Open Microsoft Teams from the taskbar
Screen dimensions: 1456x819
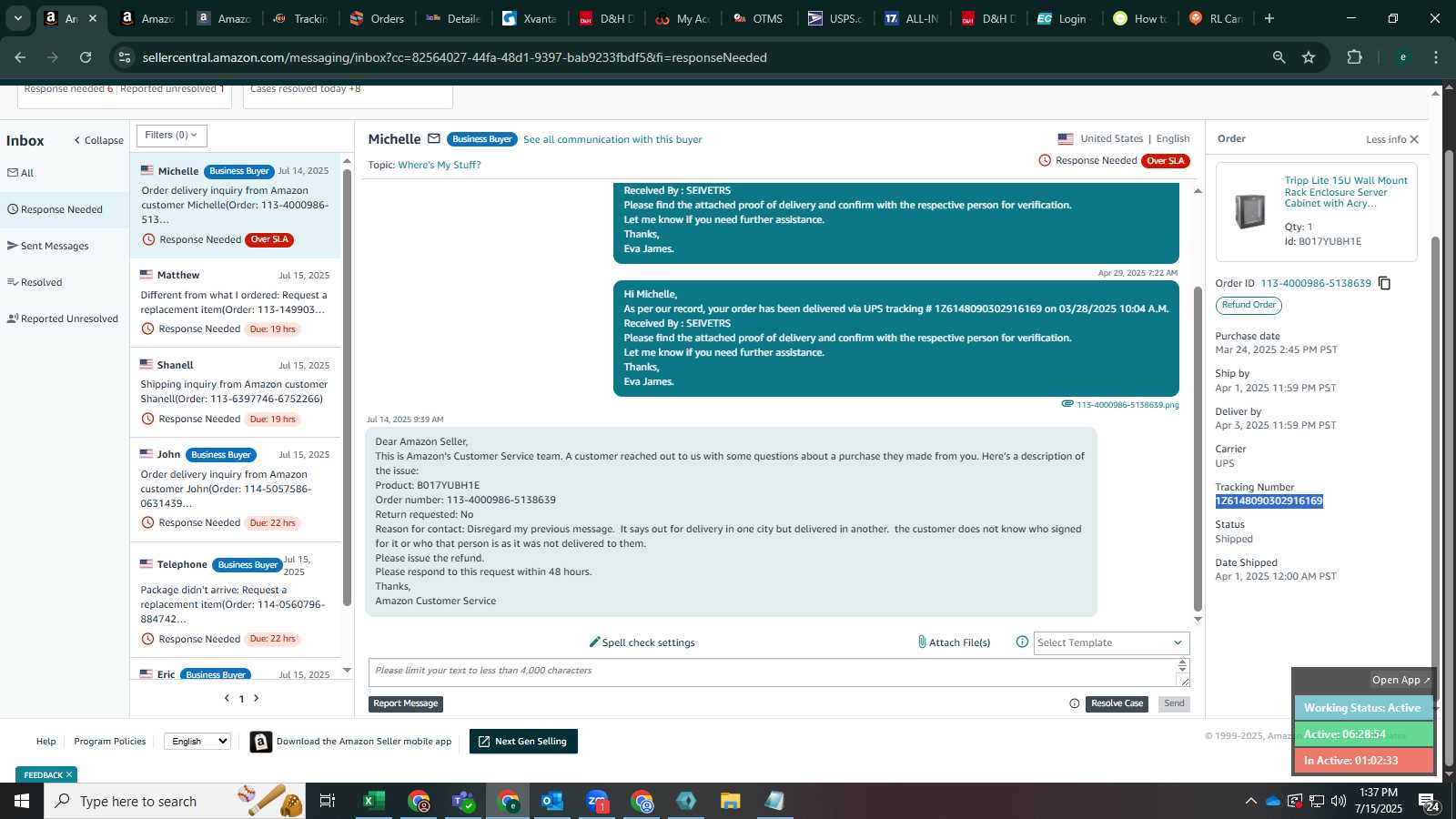[463, 801]
